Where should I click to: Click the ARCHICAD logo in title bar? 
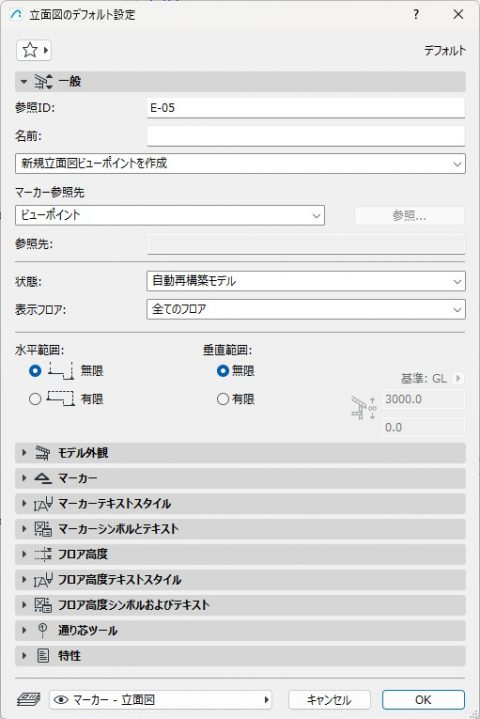(16, 15)
